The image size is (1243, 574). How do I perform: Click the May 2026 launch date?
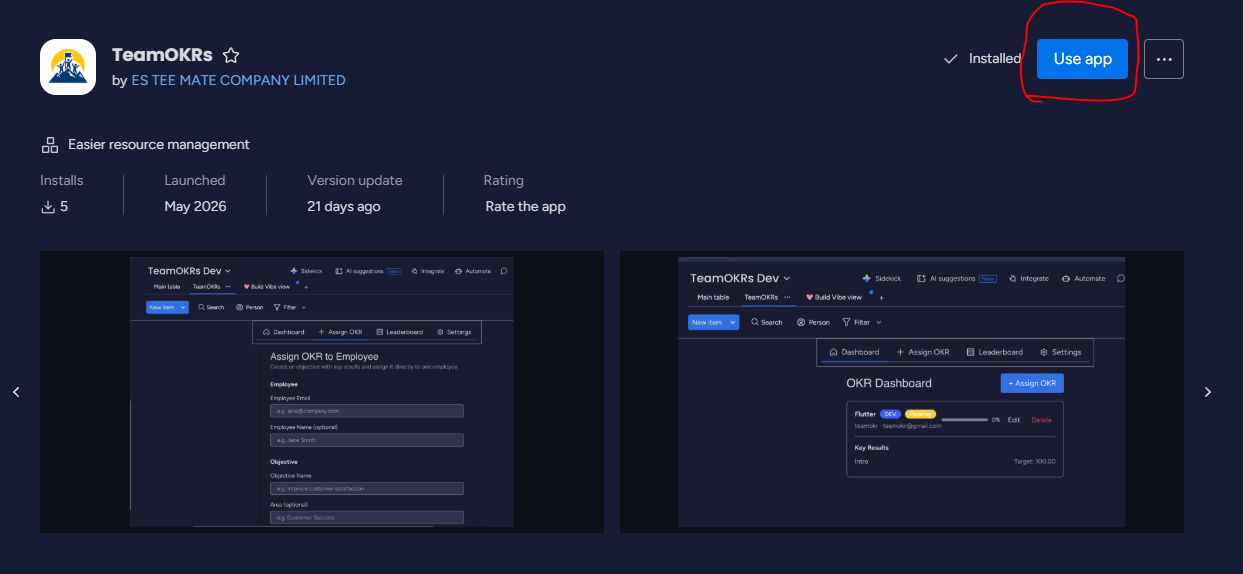click(195, 207)
